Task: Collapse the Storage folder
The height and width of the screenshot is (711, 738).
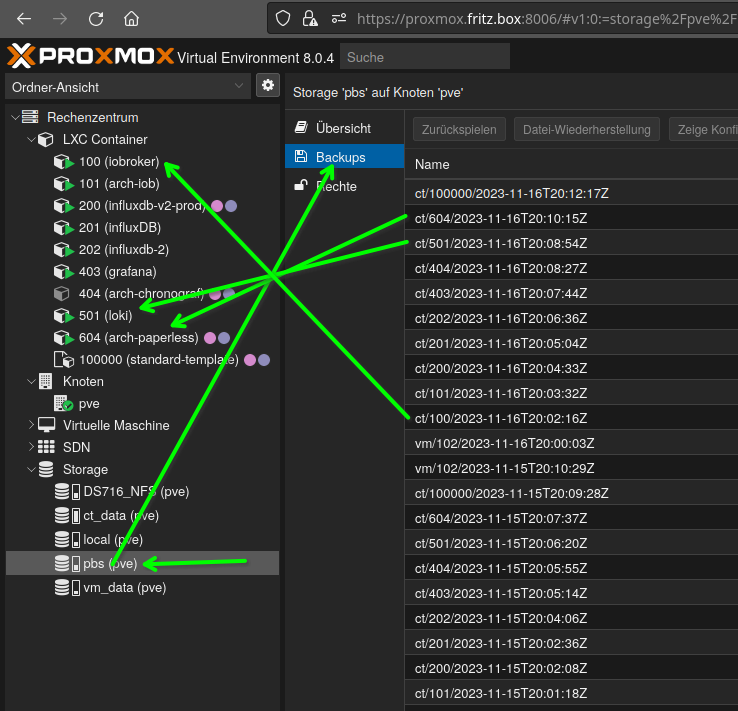Action: click(x=31, y=469)
